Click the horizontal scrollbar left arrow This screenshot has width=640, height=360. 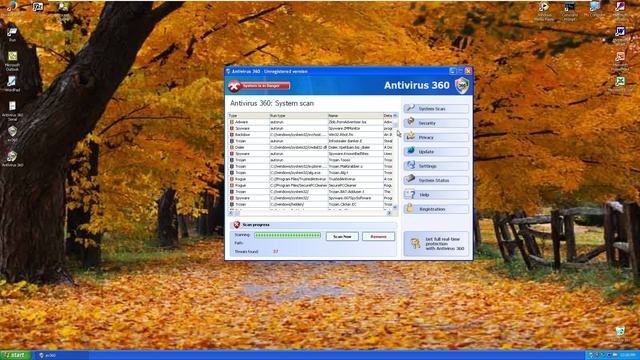coord(231,213)
